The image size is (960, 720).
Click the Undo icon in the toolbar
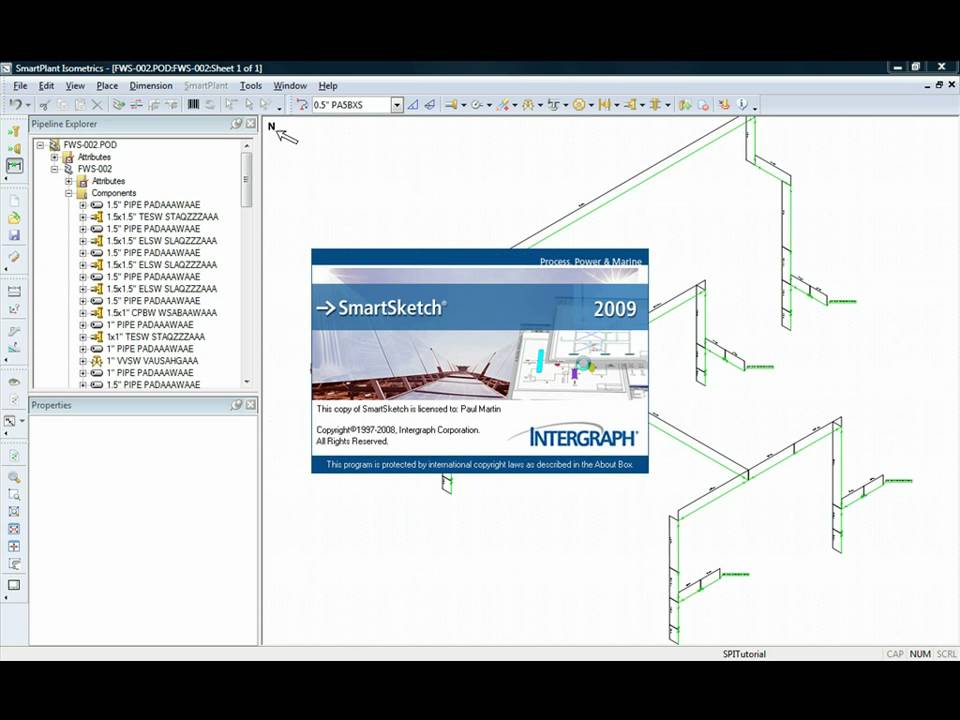[15, 105]
